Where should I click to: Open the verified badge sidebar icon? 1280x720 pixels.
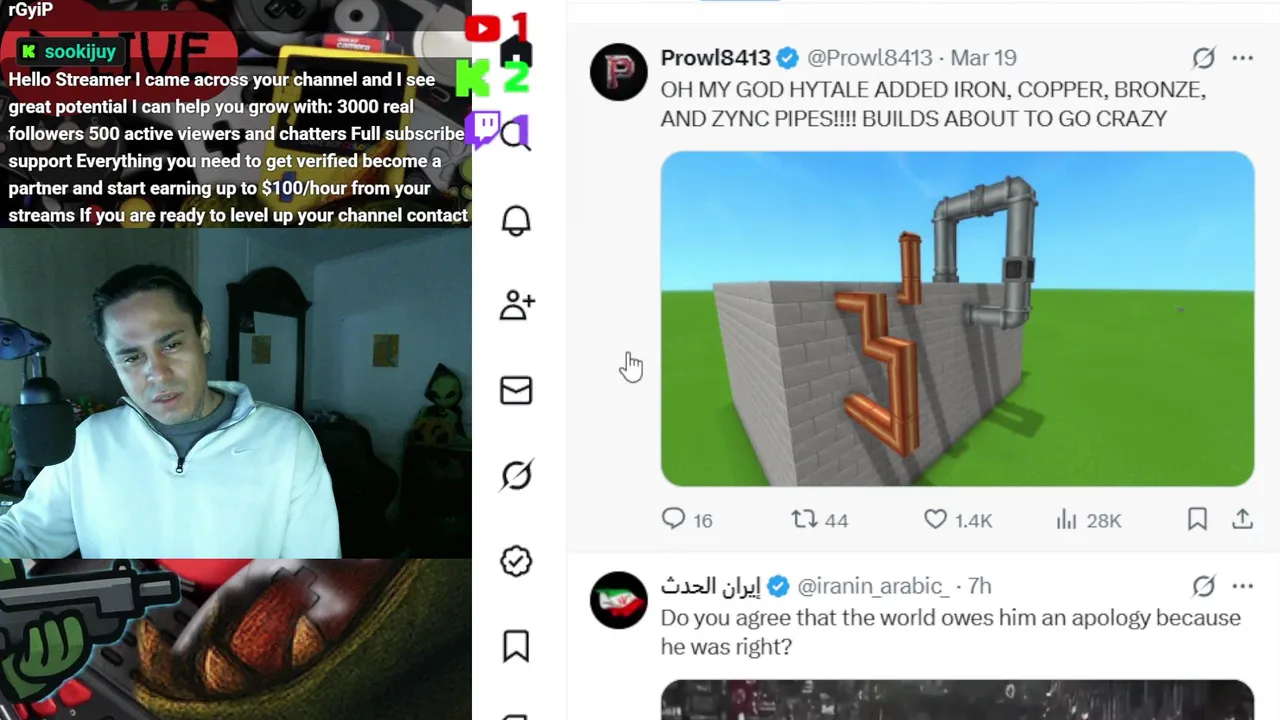click(x=516, y=561)
